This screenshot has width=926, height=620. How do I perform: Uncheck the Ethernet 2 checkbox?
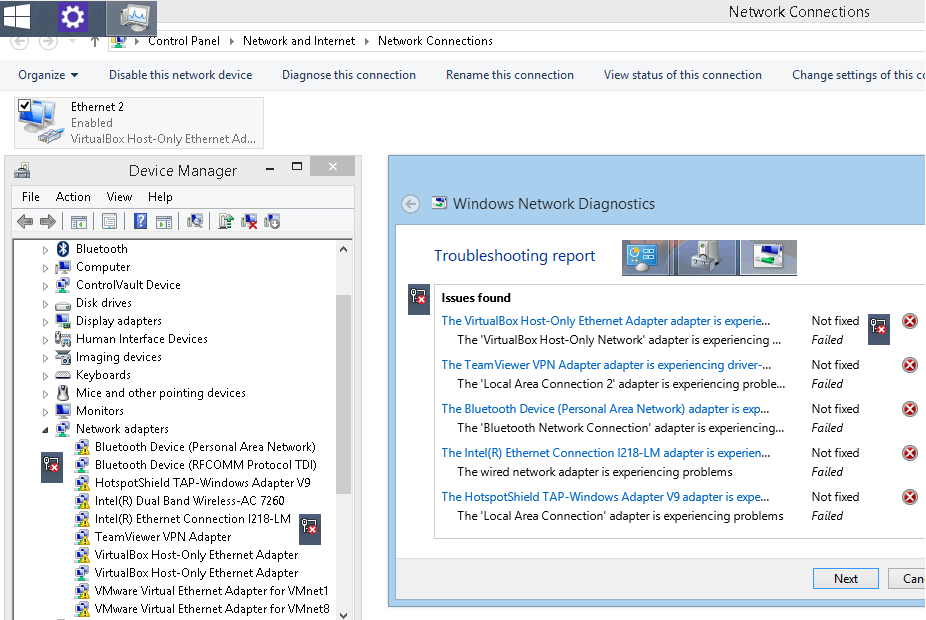(x=24, y=106)
